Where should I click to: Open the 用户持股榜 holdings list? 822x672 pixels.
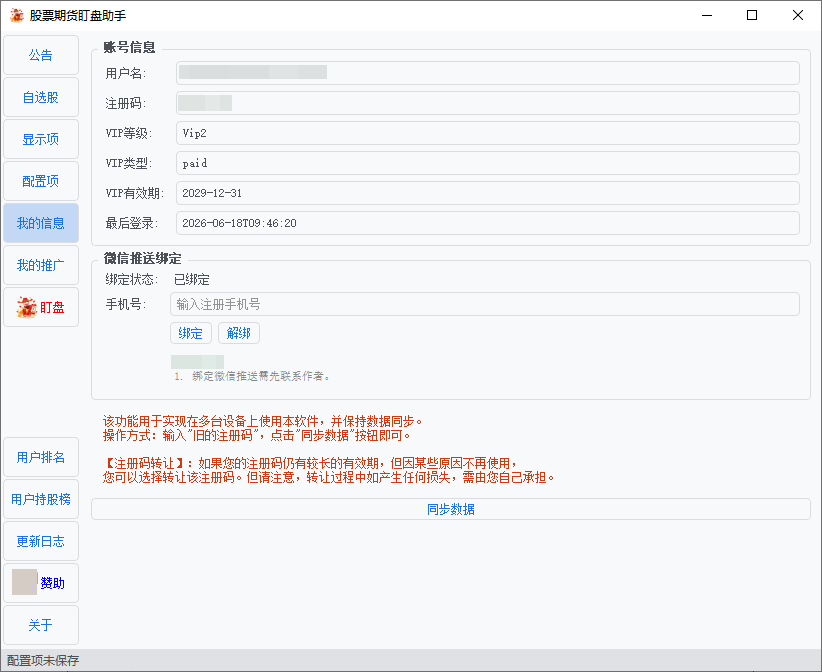(x=41, y=499)
